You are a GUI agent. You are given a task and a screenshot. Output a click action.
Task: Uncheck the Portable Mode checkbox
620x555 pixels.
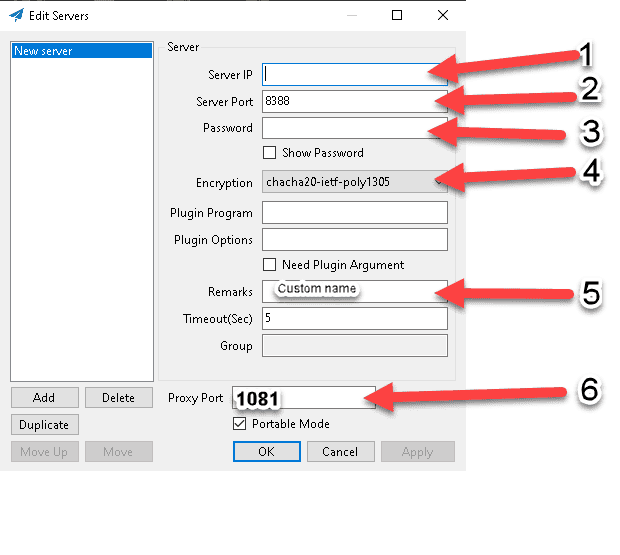(239, 424)
